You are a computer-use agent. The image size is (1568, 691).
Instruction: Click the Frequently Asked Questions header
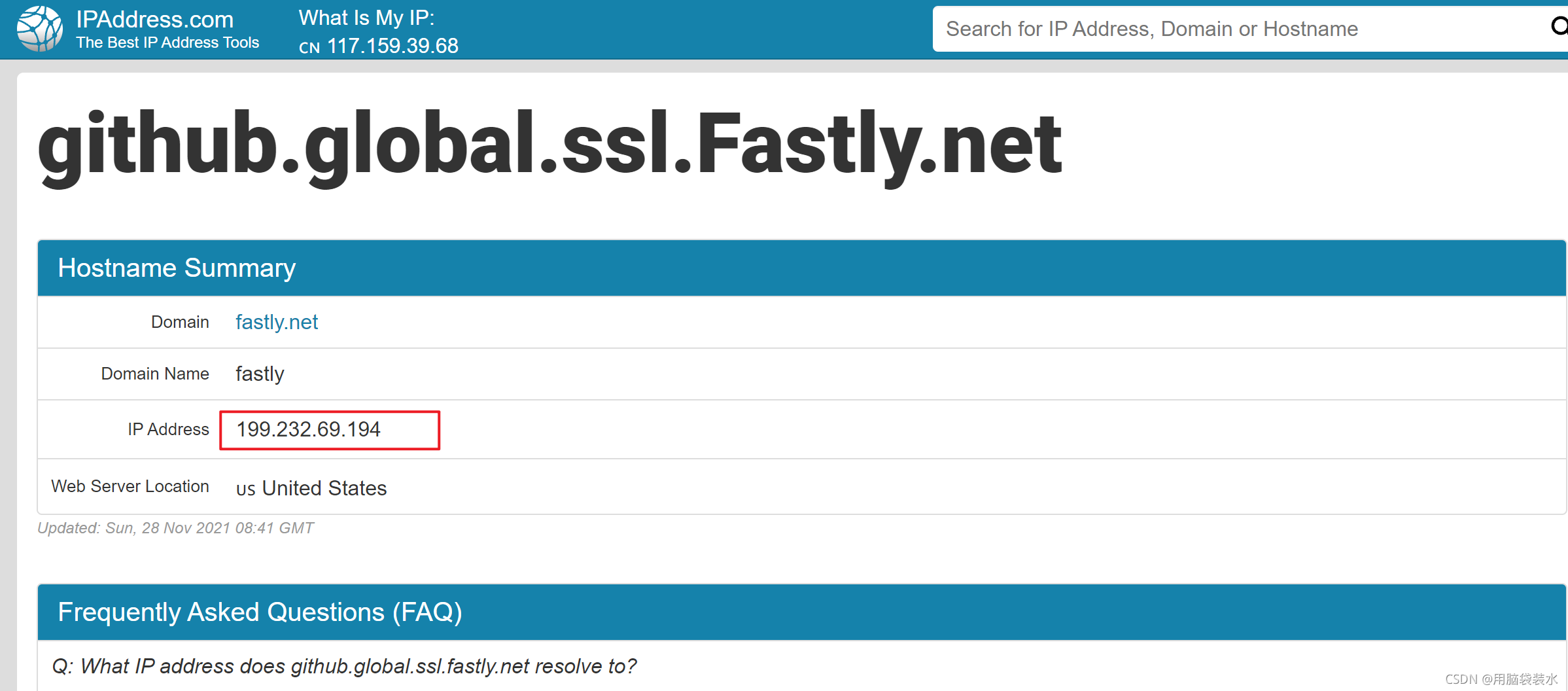coord(260,612)
